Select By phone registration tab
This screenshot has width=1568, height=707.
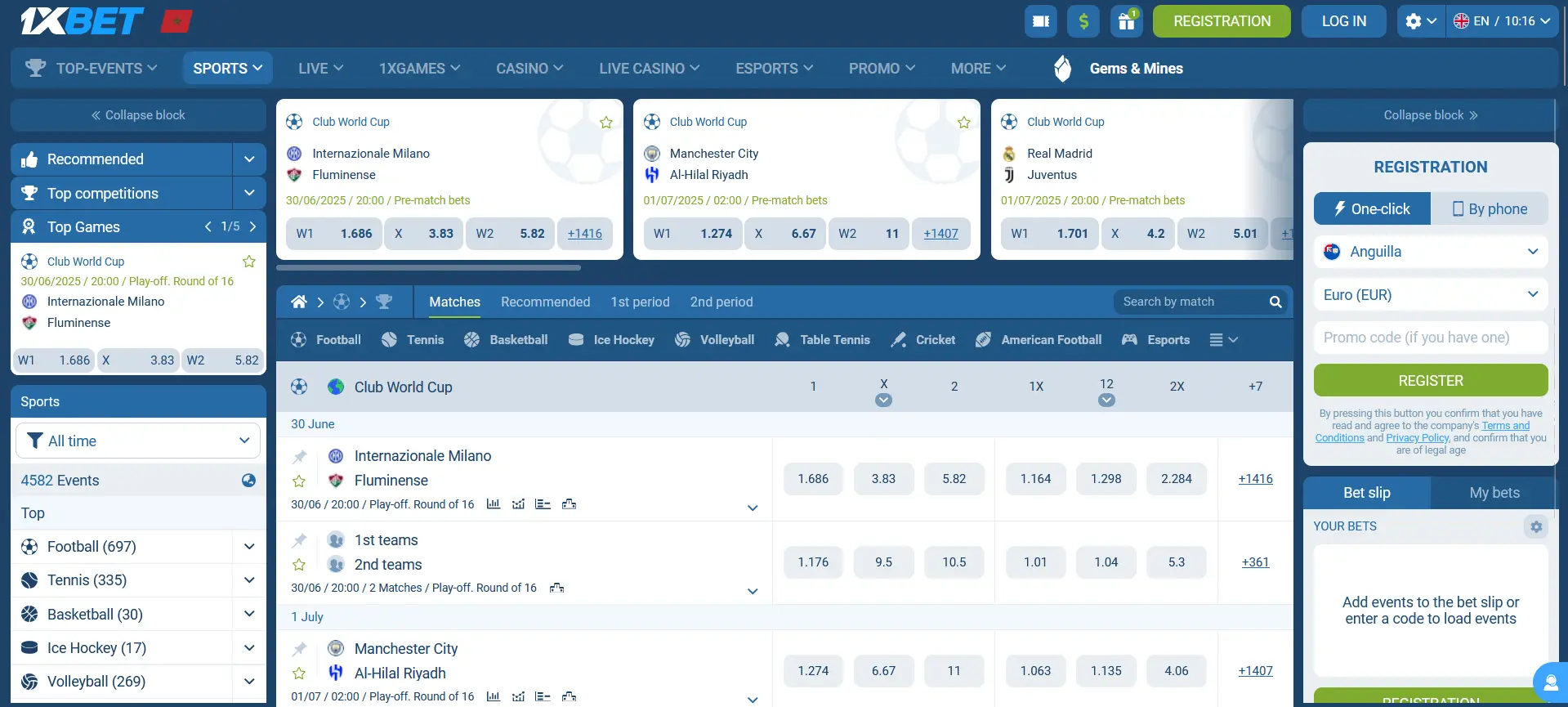pyautogui.click(x=1490, y=208)
